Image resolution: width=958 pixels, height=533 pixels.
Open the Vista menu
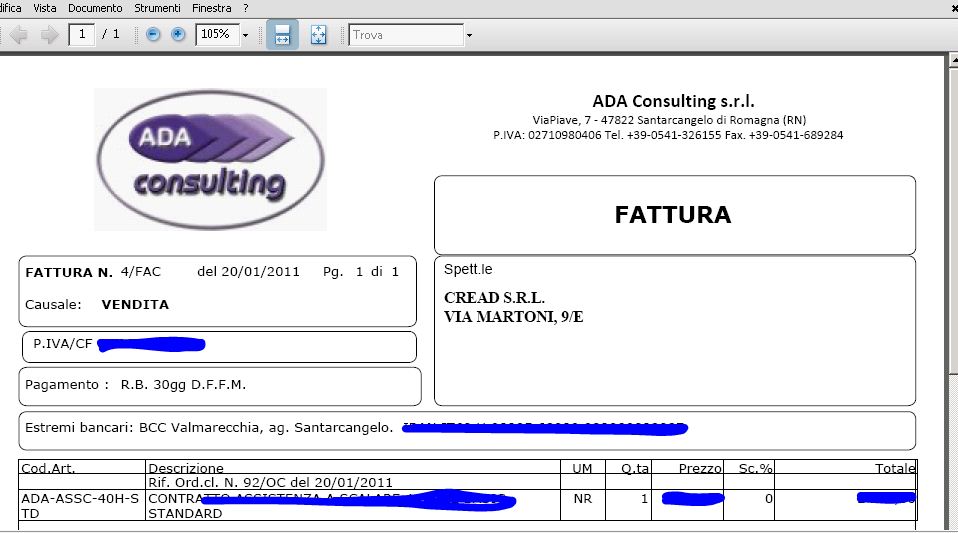45,9
